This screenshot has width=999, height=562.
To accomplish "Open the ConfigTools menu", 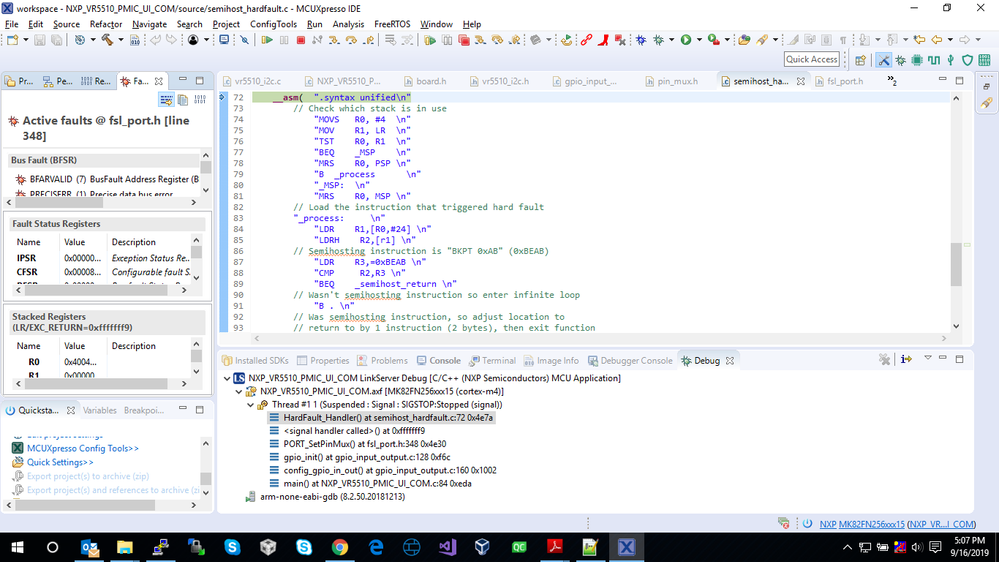I will click(x=273, y=24).
